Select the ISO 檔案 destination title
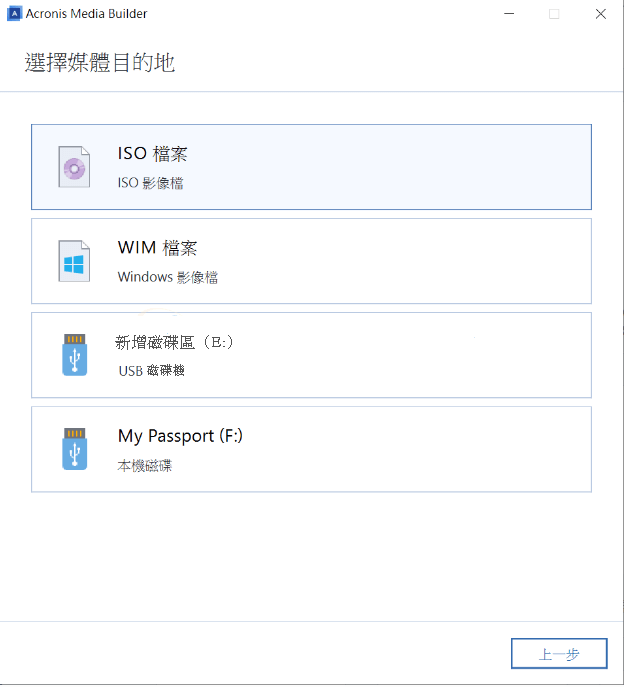This screenshot has height=687, width=624. click(152, 154)
